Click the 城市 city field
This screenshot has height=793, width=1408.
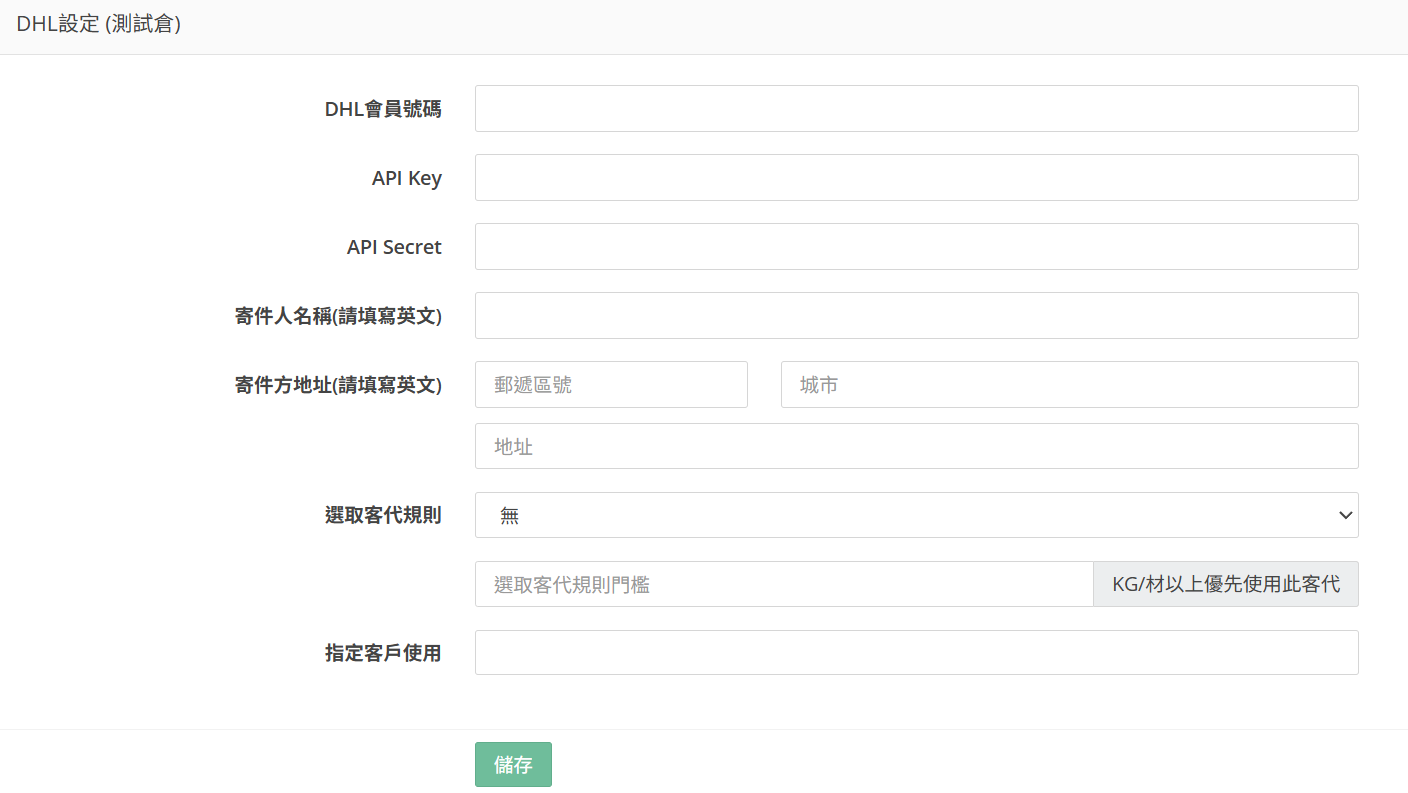pyautogui.click(x=1069, y=384)
